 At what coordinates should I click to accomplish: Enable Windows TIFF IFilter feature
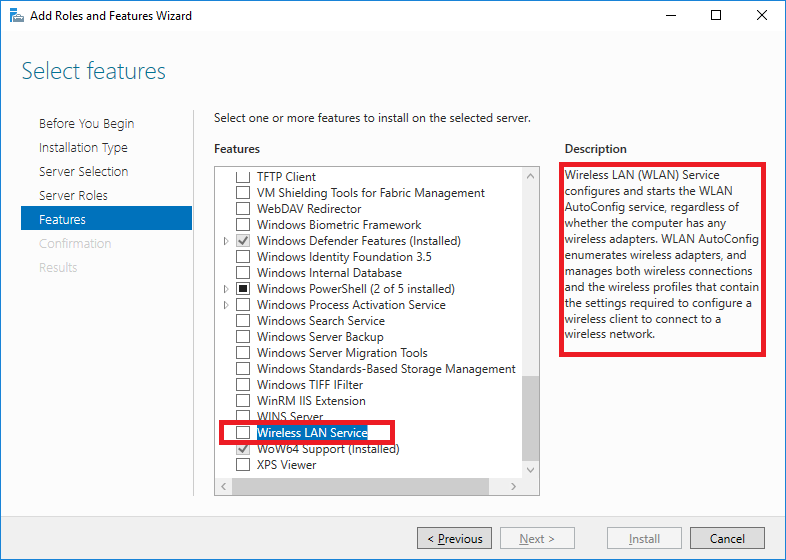coord(243,385)
